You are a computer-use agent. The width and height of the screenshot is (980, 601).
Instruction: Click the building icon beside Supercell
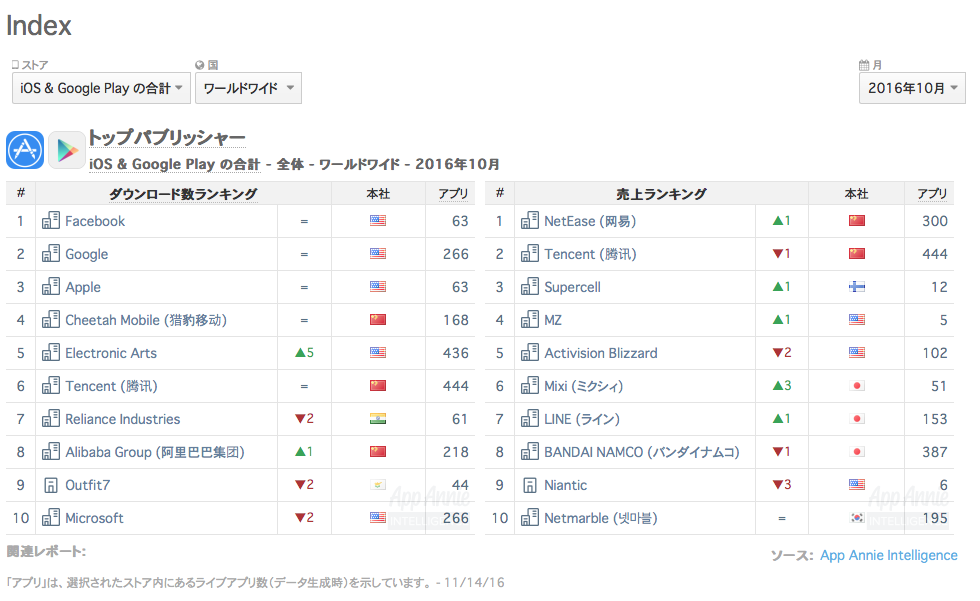(529, 287)
